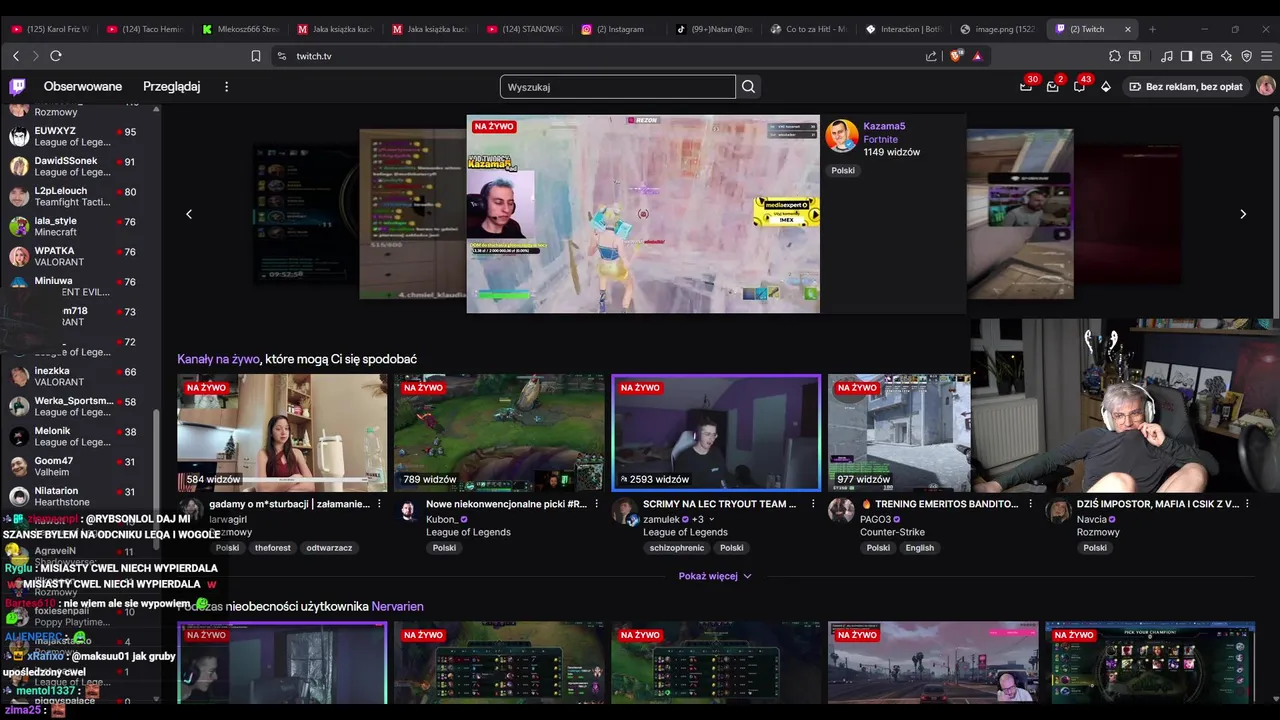Viewport: 1280px width, 720px height.
Task: Click 'English' tag under PAGO3
Action: point(919,548)
